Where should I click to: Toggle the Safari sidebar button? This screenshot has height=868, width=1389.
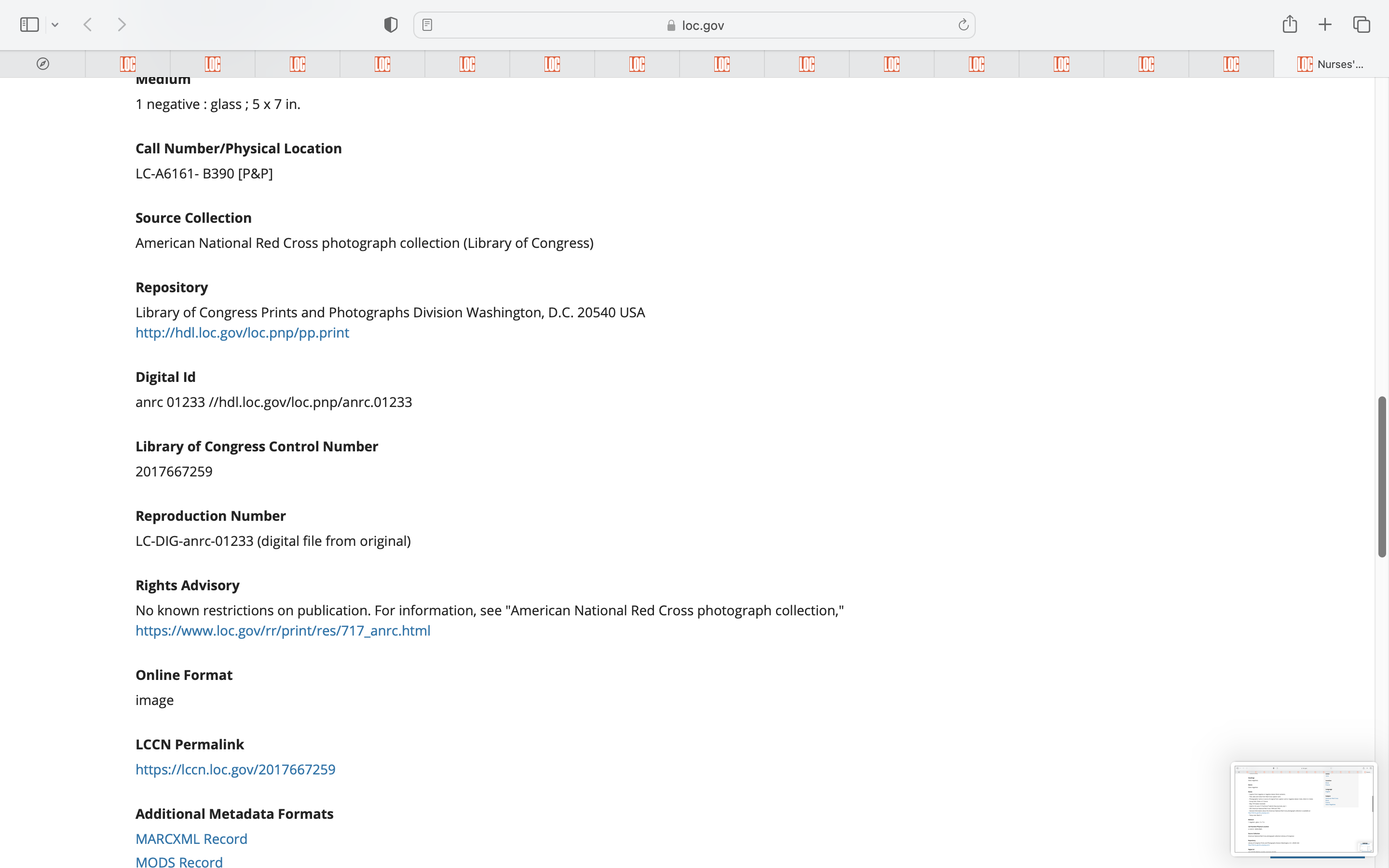[x=29, y=25]
